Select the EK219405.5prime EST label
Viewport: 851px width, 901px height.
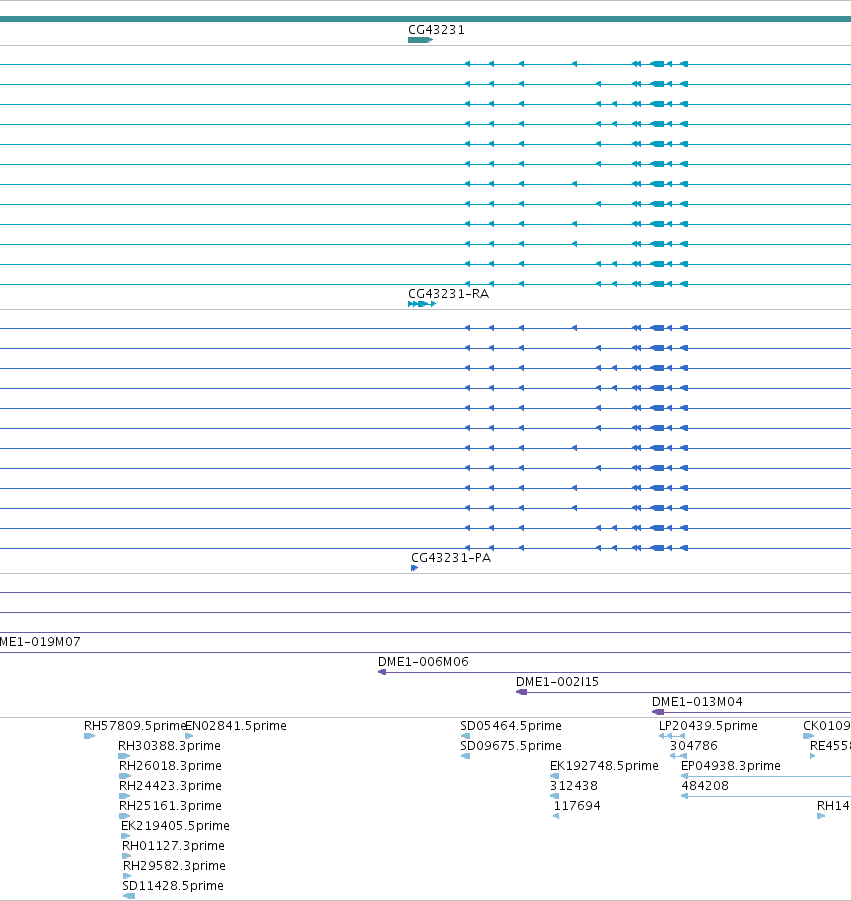175,826
